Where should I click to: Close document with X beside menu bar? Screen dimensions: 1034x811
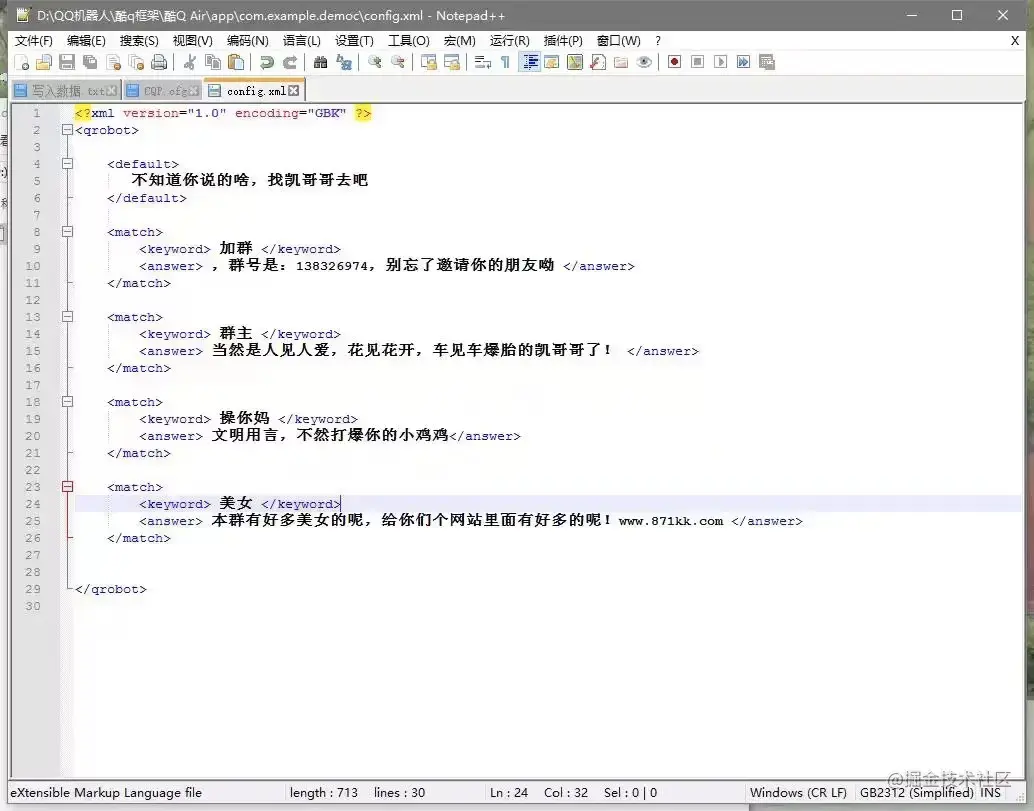pos(1015,41)
